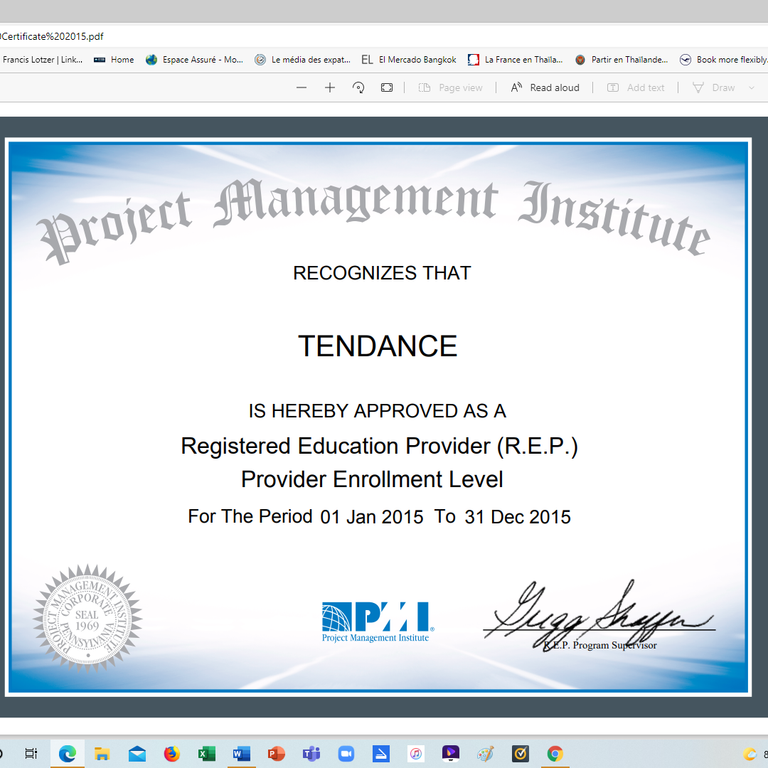Click the TENDANCE name on the certificate
This screenshot has height=768, width=768.
[x=378, y=346]
